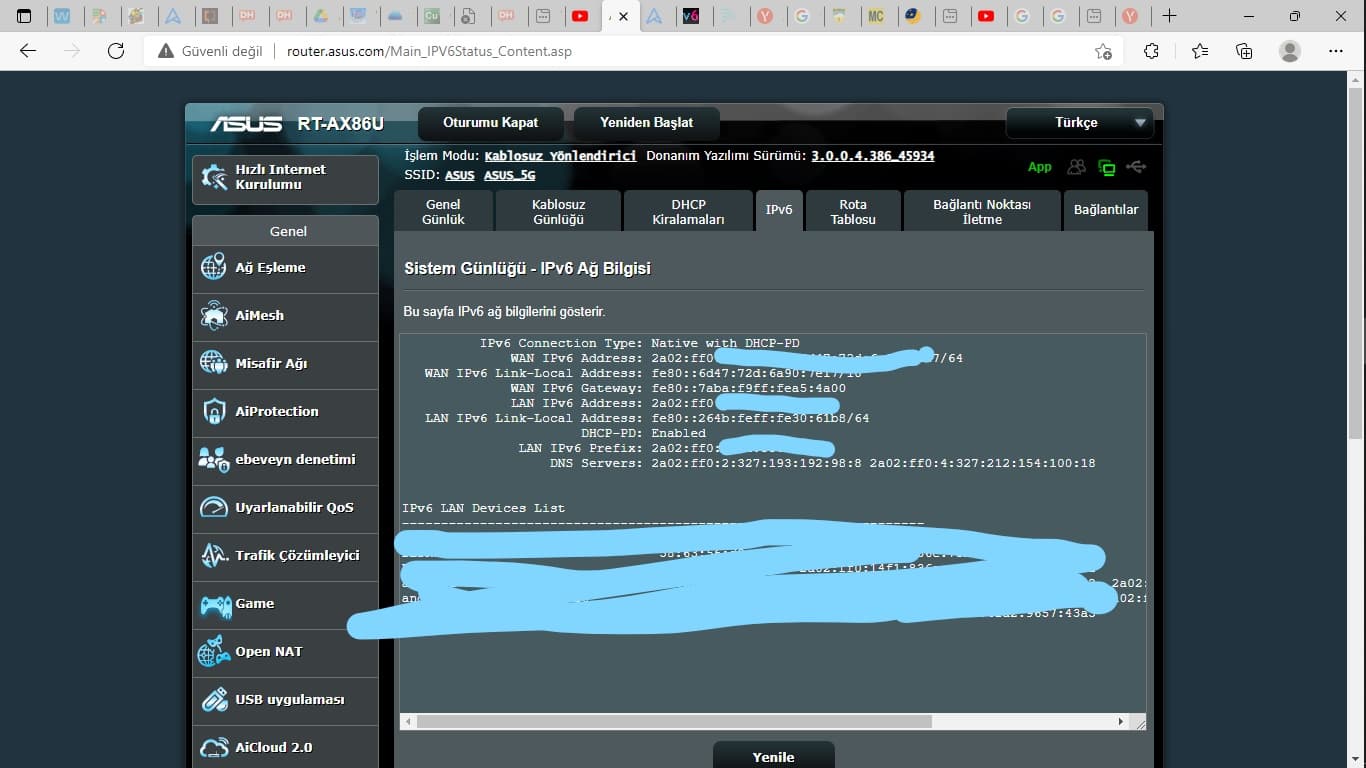Open the tab actions menu icon

(24, 16)
